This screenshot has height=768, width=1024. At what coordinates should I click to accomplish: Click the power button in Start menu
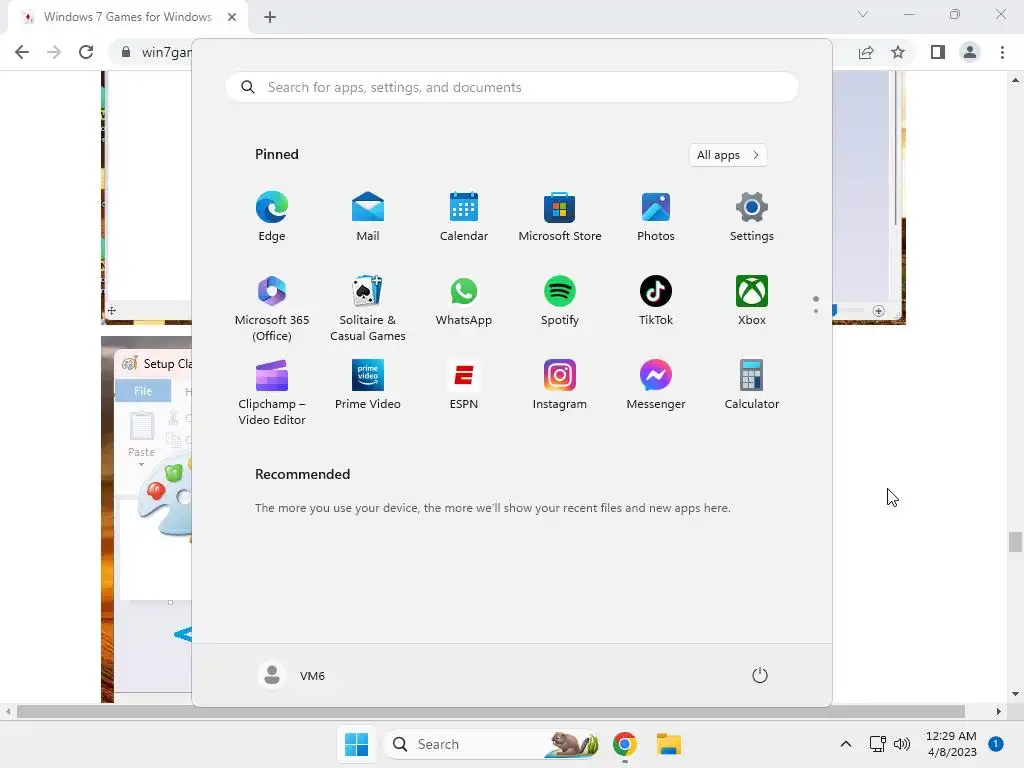pyautogui.click(x=760, y=675)
